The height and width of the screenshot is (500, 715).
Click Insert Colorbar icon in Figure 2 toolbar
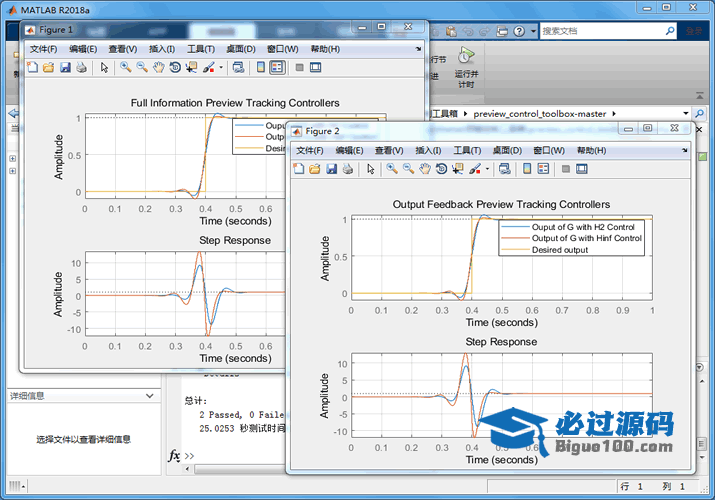[527, 169]
